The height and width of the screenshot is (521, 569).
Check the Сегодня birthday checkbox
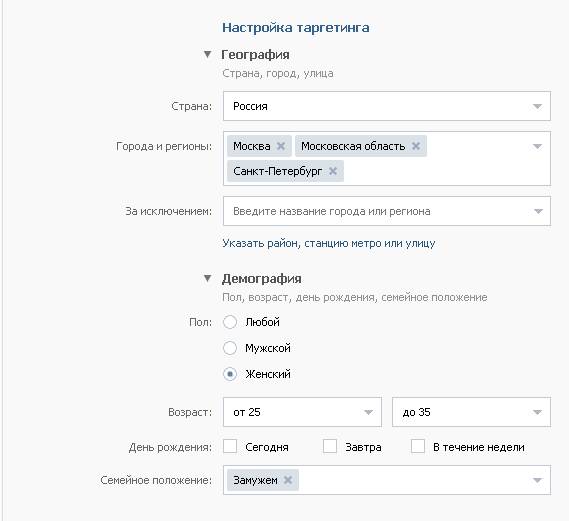click(230, 446)
